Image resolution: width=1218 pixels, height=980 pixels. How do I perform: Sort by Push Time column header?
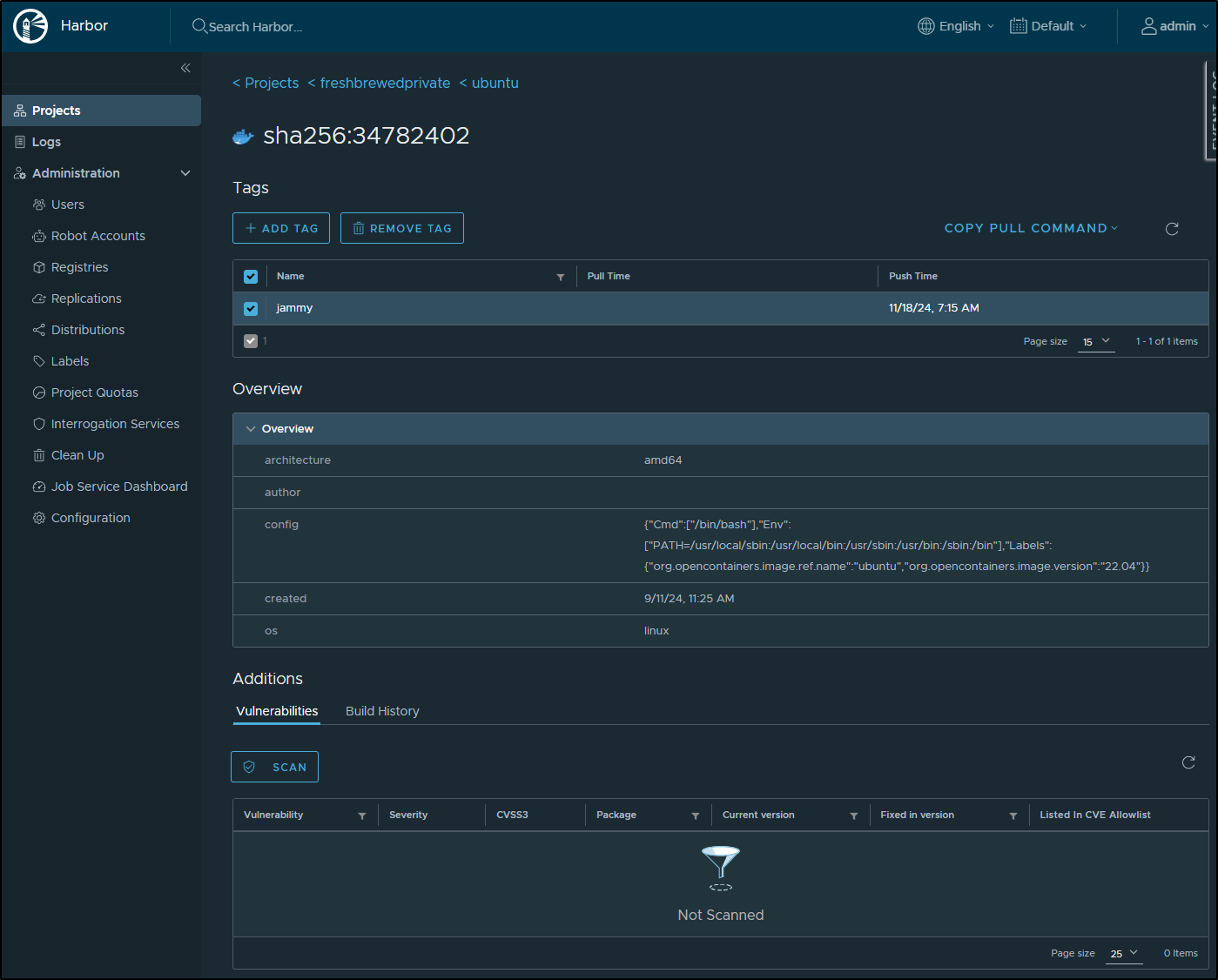913,276
